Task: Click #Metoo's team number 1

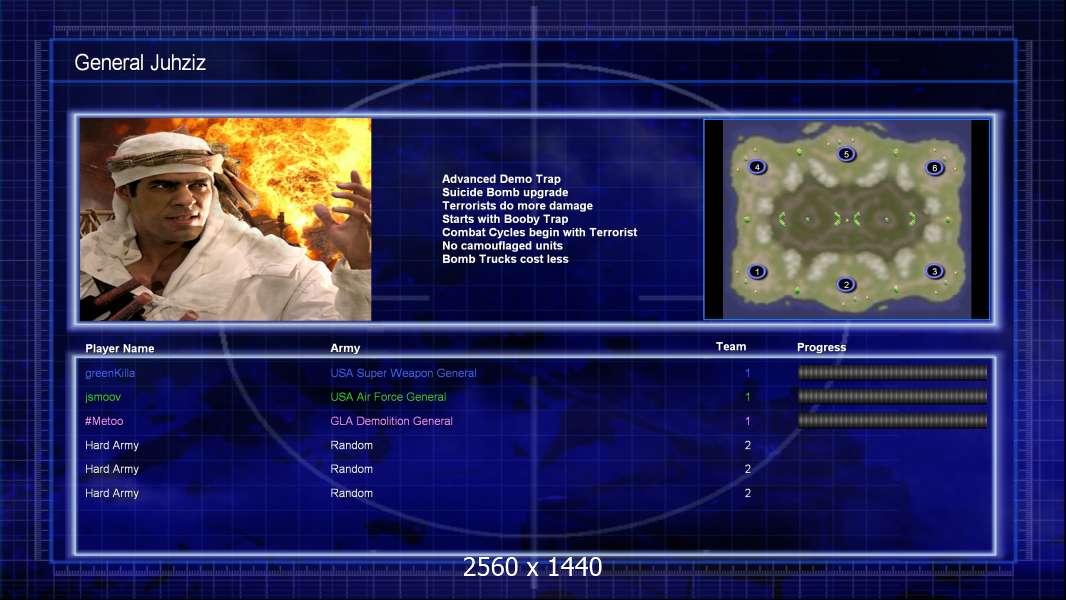Action: pyautogui.click(x=747, y=421)
